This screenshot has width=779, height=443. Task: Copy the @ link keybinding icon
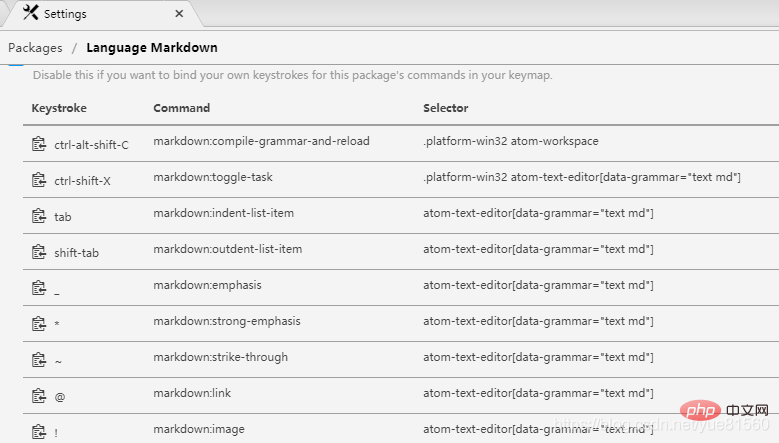pyautogui.click(x=39, y=396)
